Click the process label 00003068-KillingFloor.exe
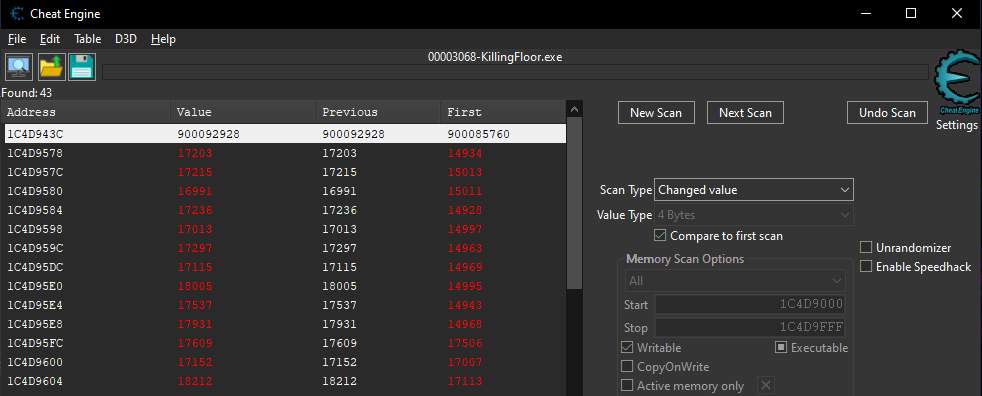982x396 pixels. 495,57
